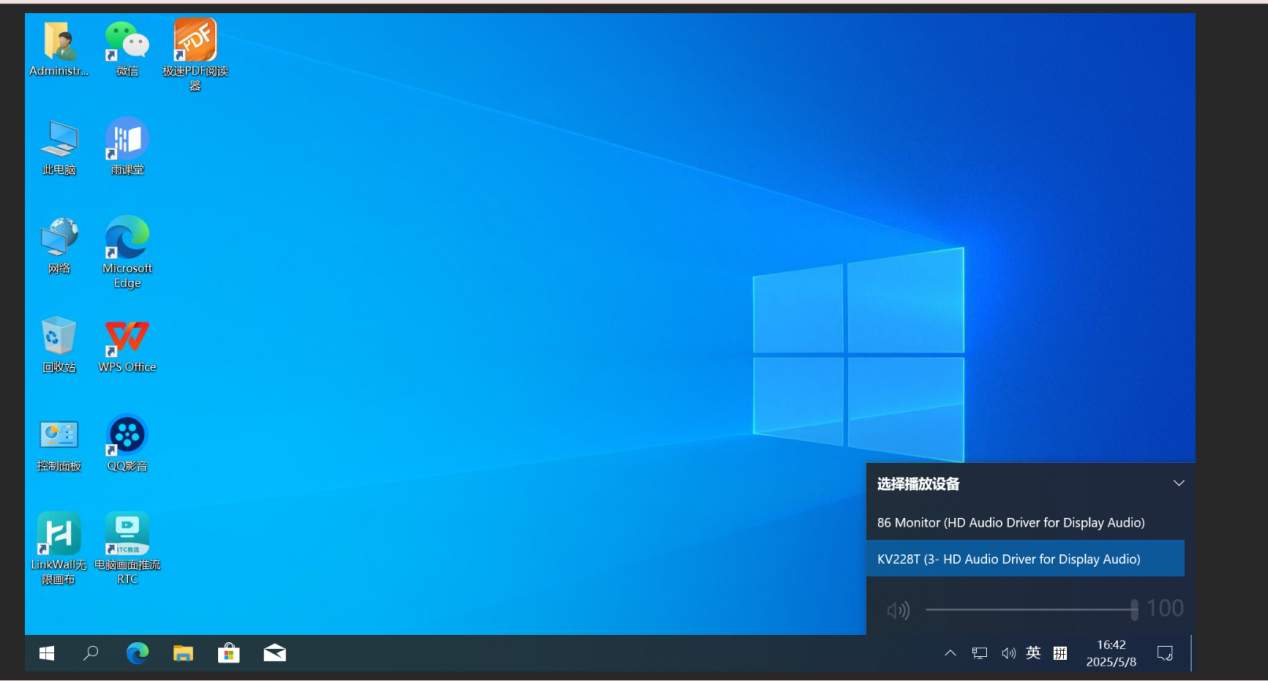
Task: Click the 极速PDF阅读器 desktop icon
Action: click(195, 42)
